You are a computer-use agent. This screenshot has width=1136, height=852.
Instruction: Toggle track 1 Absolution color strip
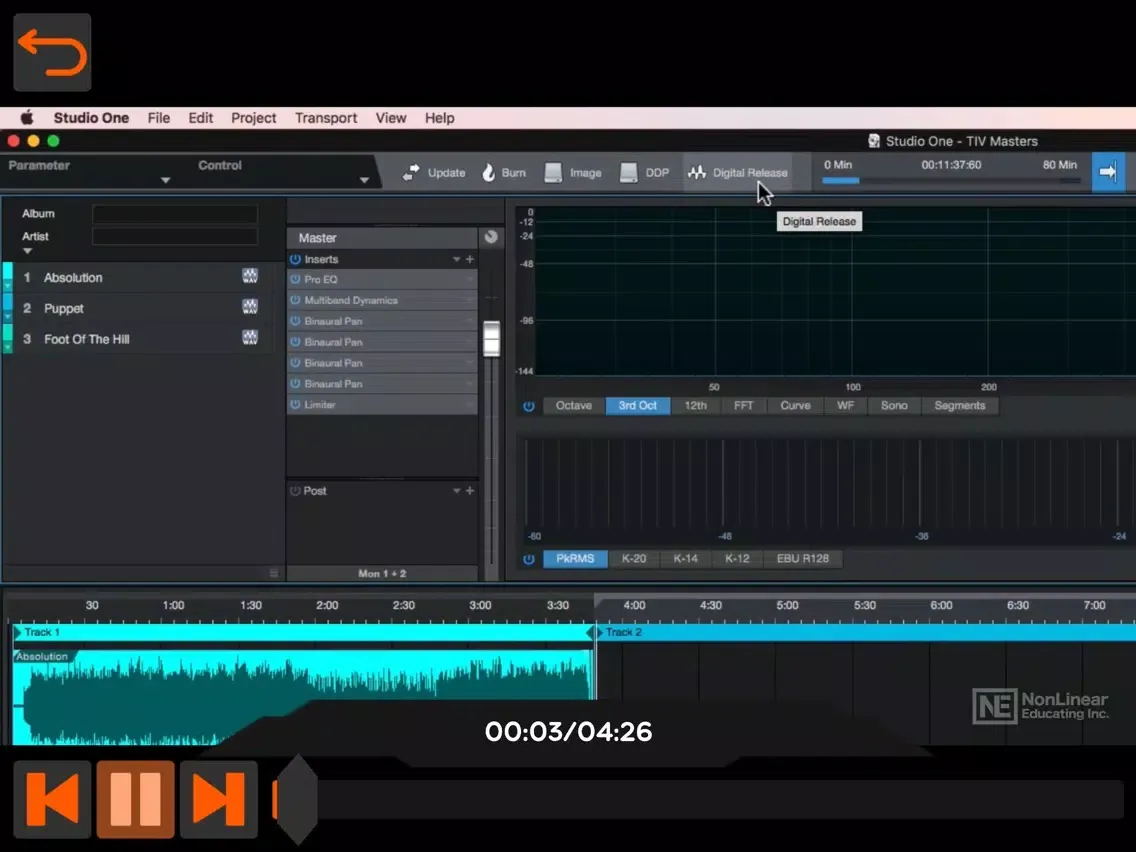click(8, 277)
